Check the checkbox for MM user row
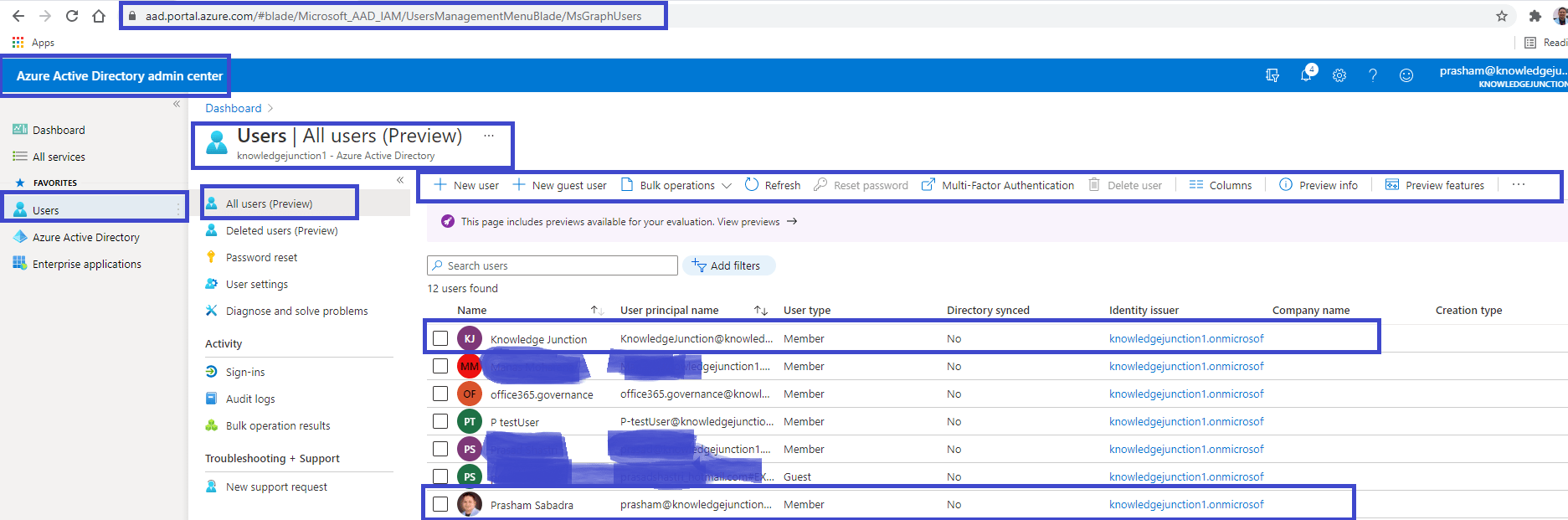The height and width of the screenshot is (520, 1568). click(440, 366)
